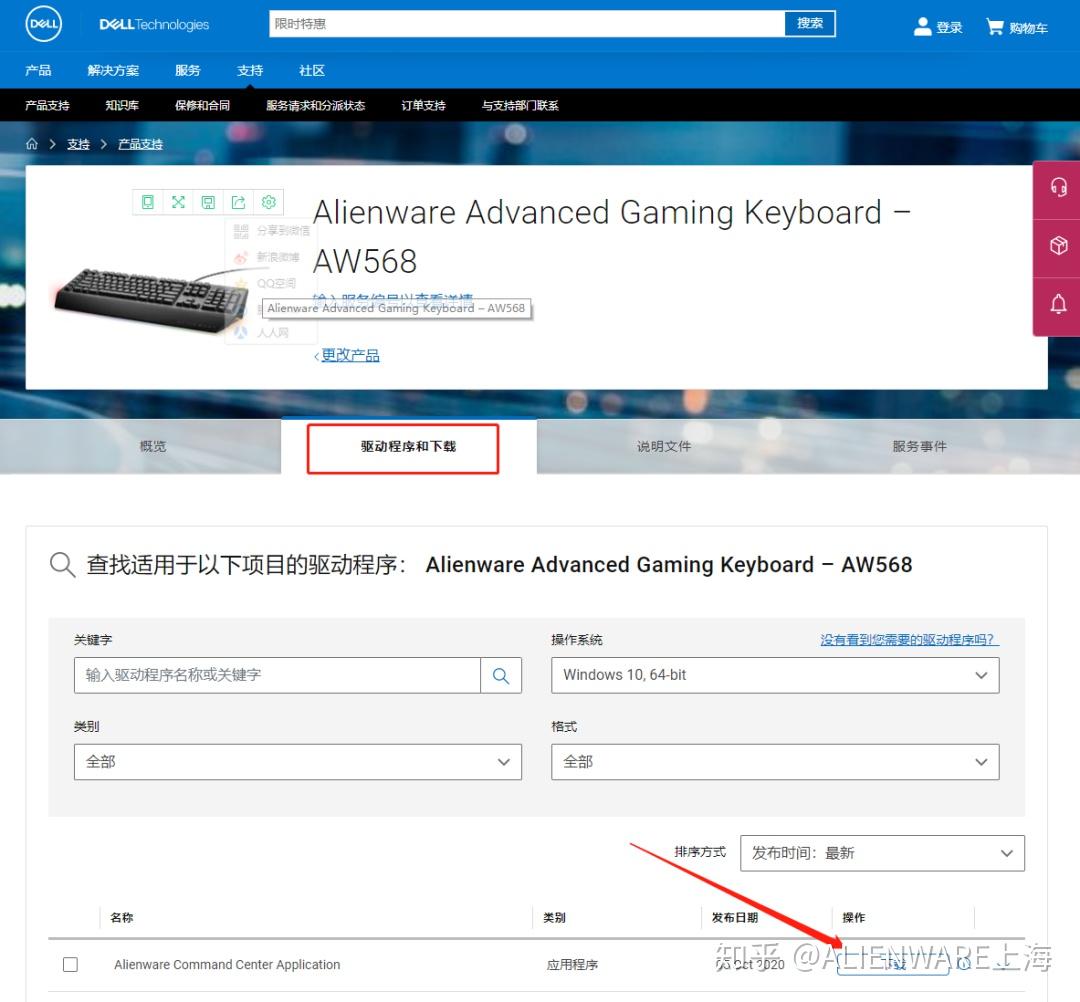Viewport: 1080px width, 1002px height.
Task: Check the Alienware Command Center Application checkbox
Action: 70,963
